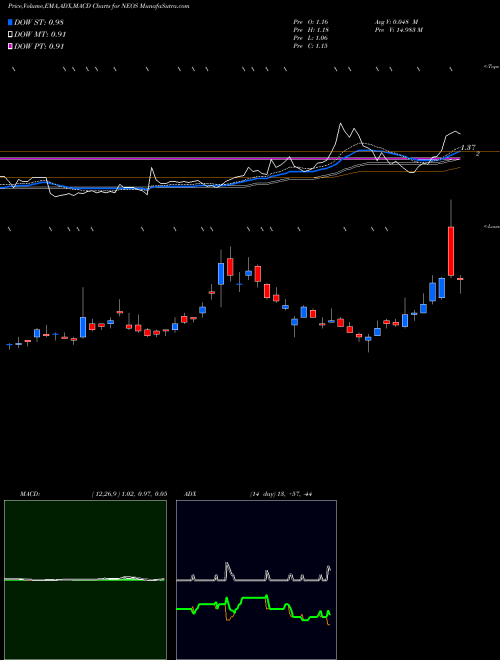Click the magenta DOW PT legend swatch
The width and height of the screenshot is (500, 660).
point(10,46)
